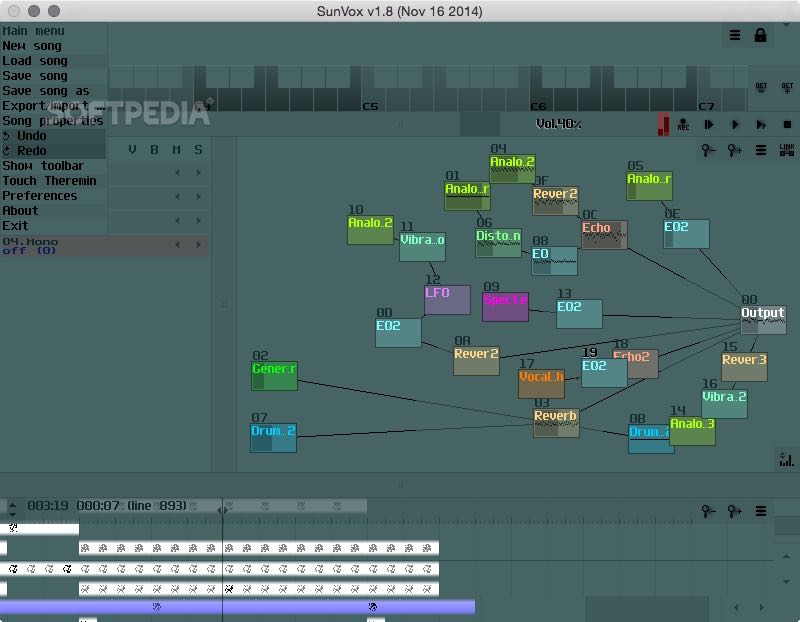Click the octave down button

(x=761, y=87)
